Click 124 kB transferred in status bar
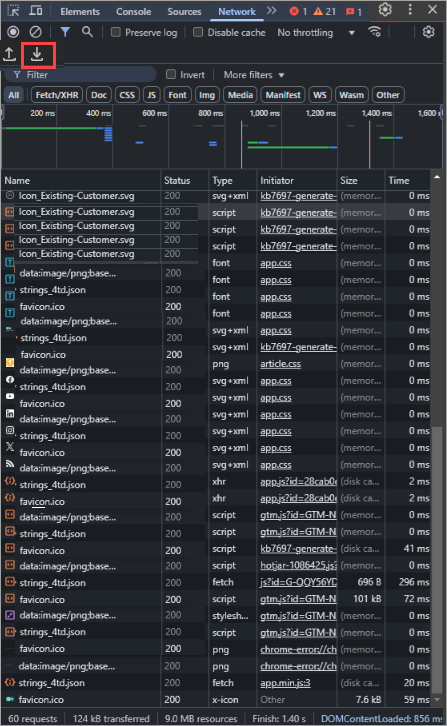Image resolution: width=447 pixels, height=726 pixels. point(111,719)
